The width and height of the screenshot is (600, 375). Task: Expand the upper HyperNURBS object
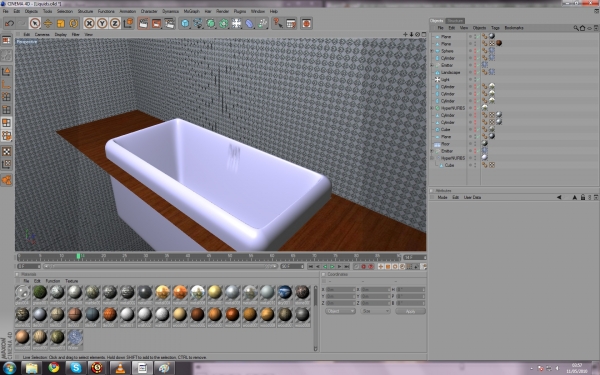[432, 108]
